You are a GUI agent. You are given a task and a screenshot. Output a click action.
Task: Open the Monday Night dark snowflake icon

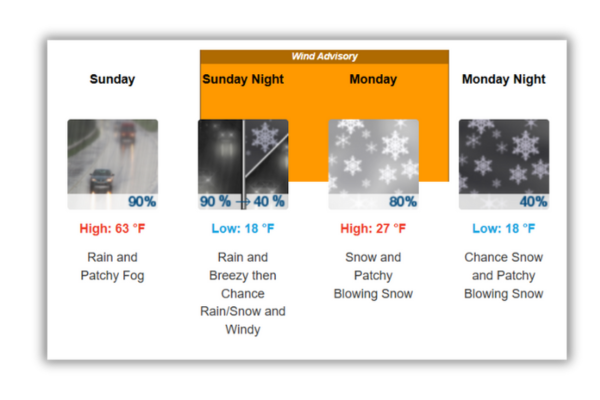pos(503,155)
